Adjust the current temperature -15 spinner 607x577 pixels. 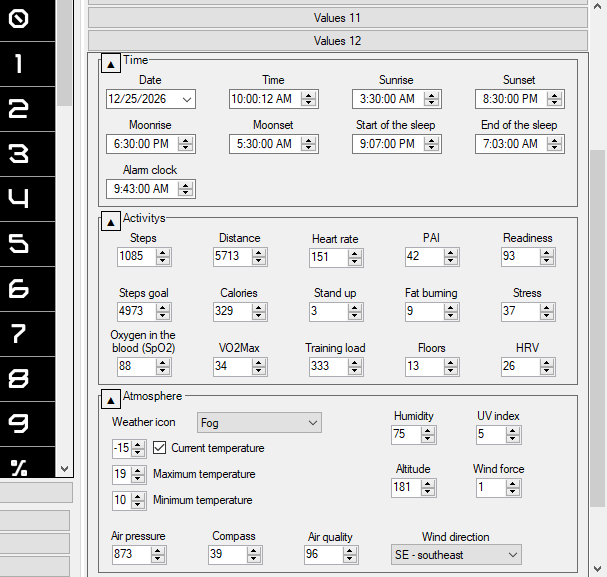click(138, 449)
